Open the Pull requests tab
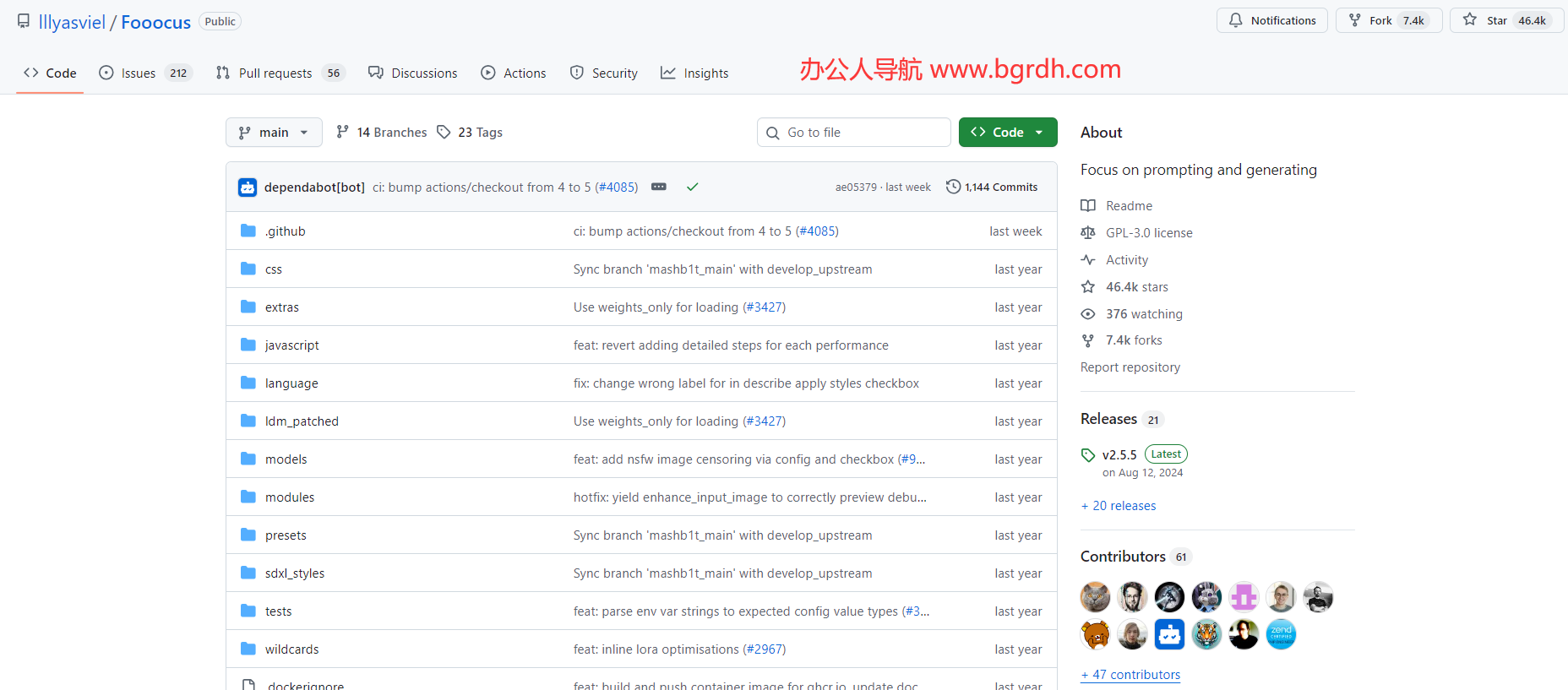1568x690 pixels. (x=275, y=73)
